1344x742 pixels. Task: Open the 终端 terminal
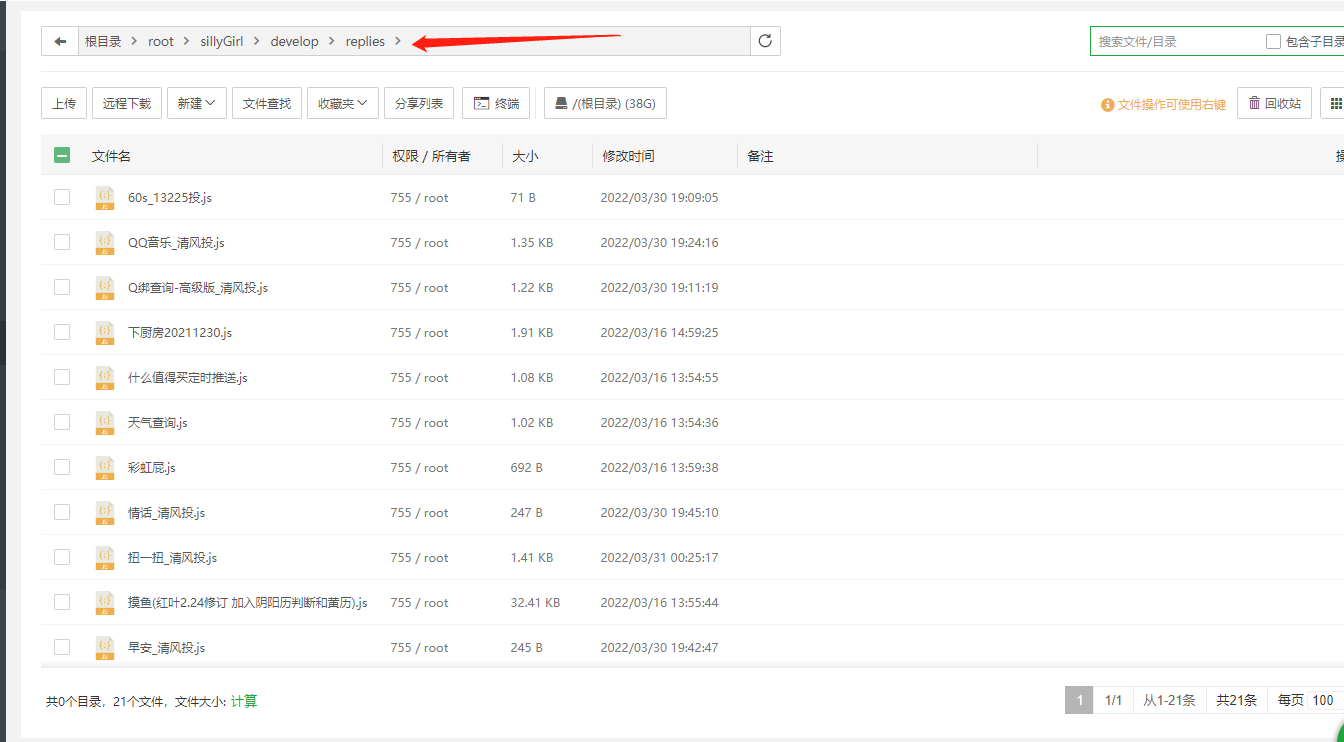pyautogui.click(x=496, y=103)
